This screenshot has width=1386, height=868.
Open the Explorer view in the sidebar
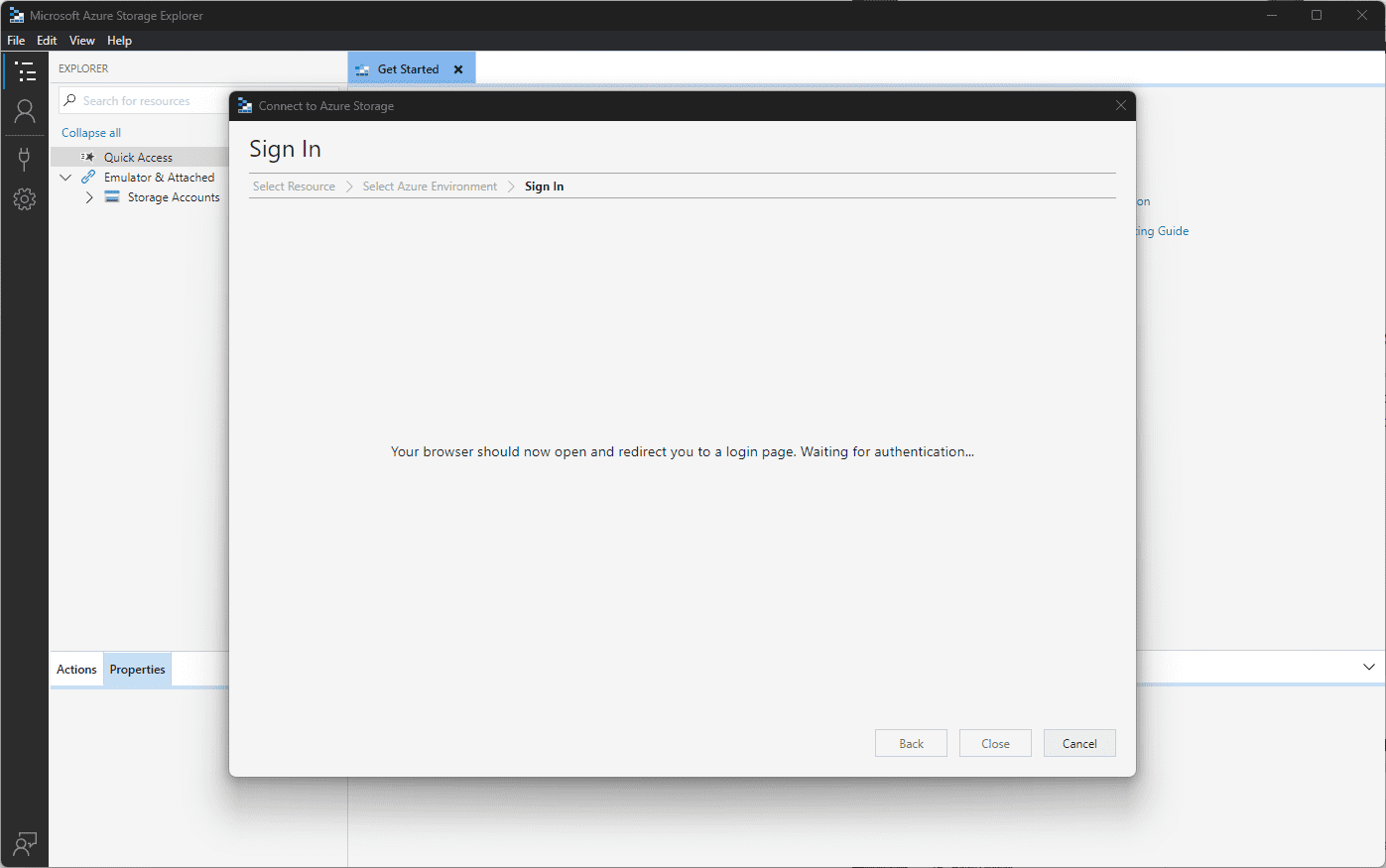click(25, 71)
